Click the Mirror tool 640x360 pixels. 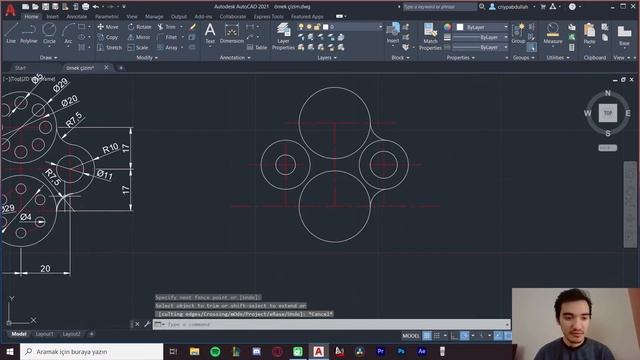[139, 37]
